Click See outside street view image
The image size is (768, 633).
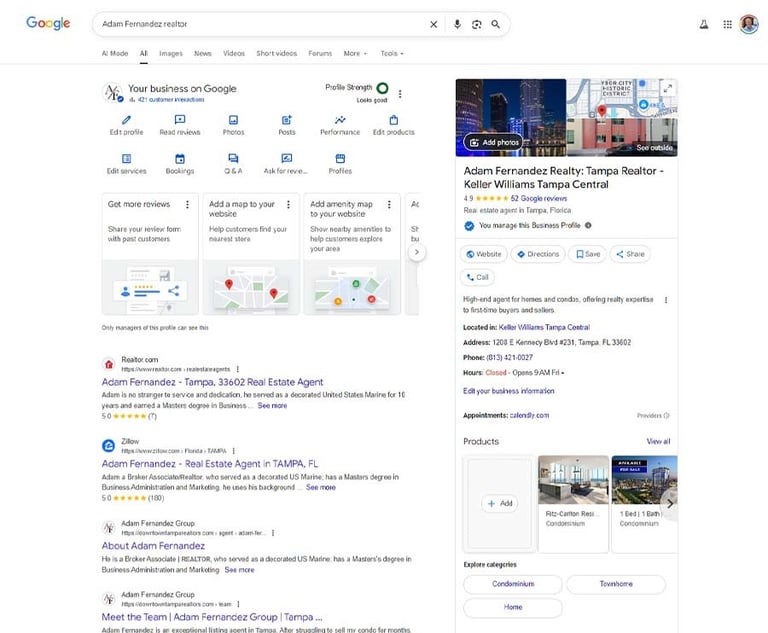[622, 137]
